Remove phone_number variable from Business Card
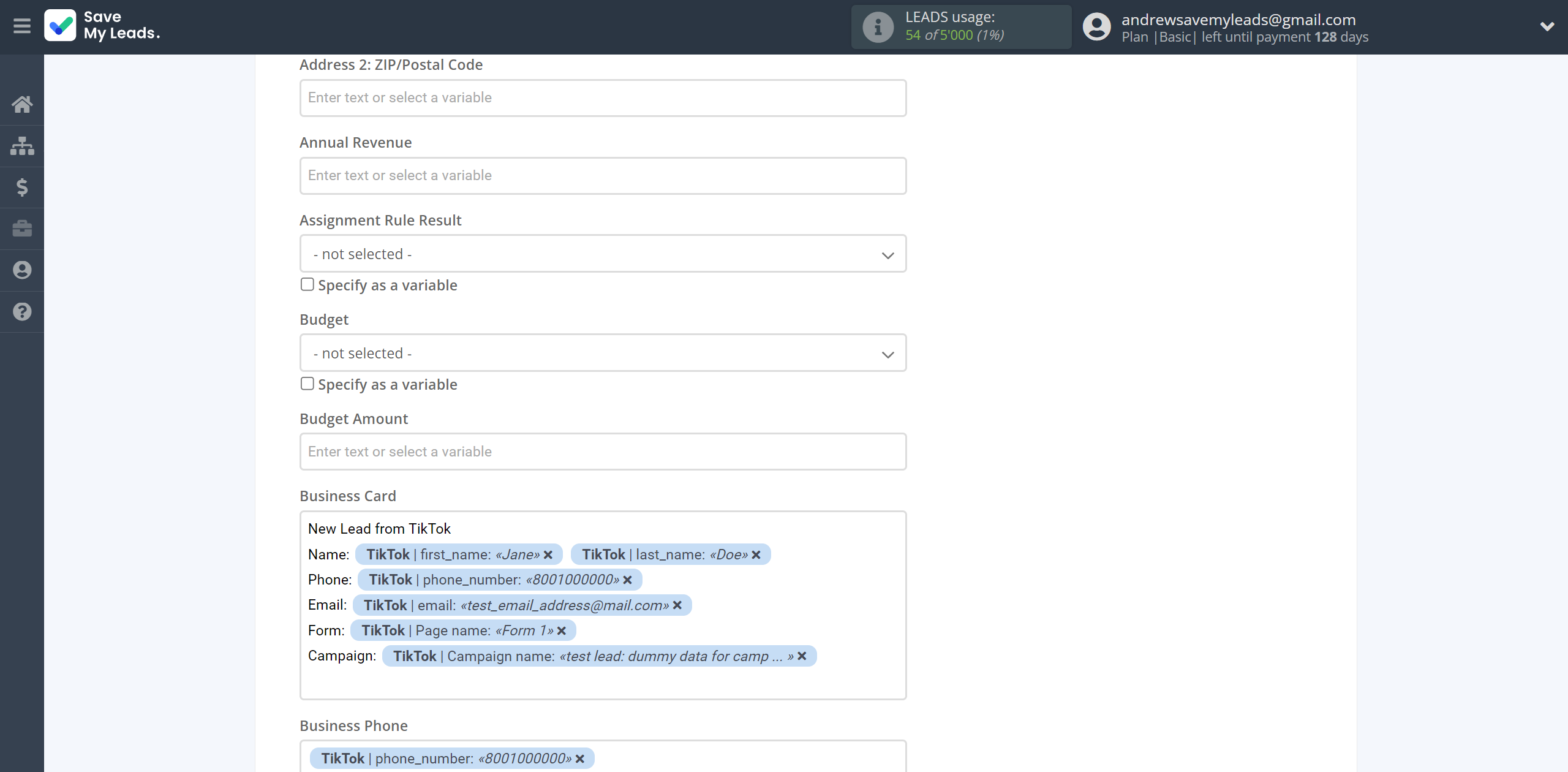This screenshot has height=772, width=1568. [x=627, y=580]
